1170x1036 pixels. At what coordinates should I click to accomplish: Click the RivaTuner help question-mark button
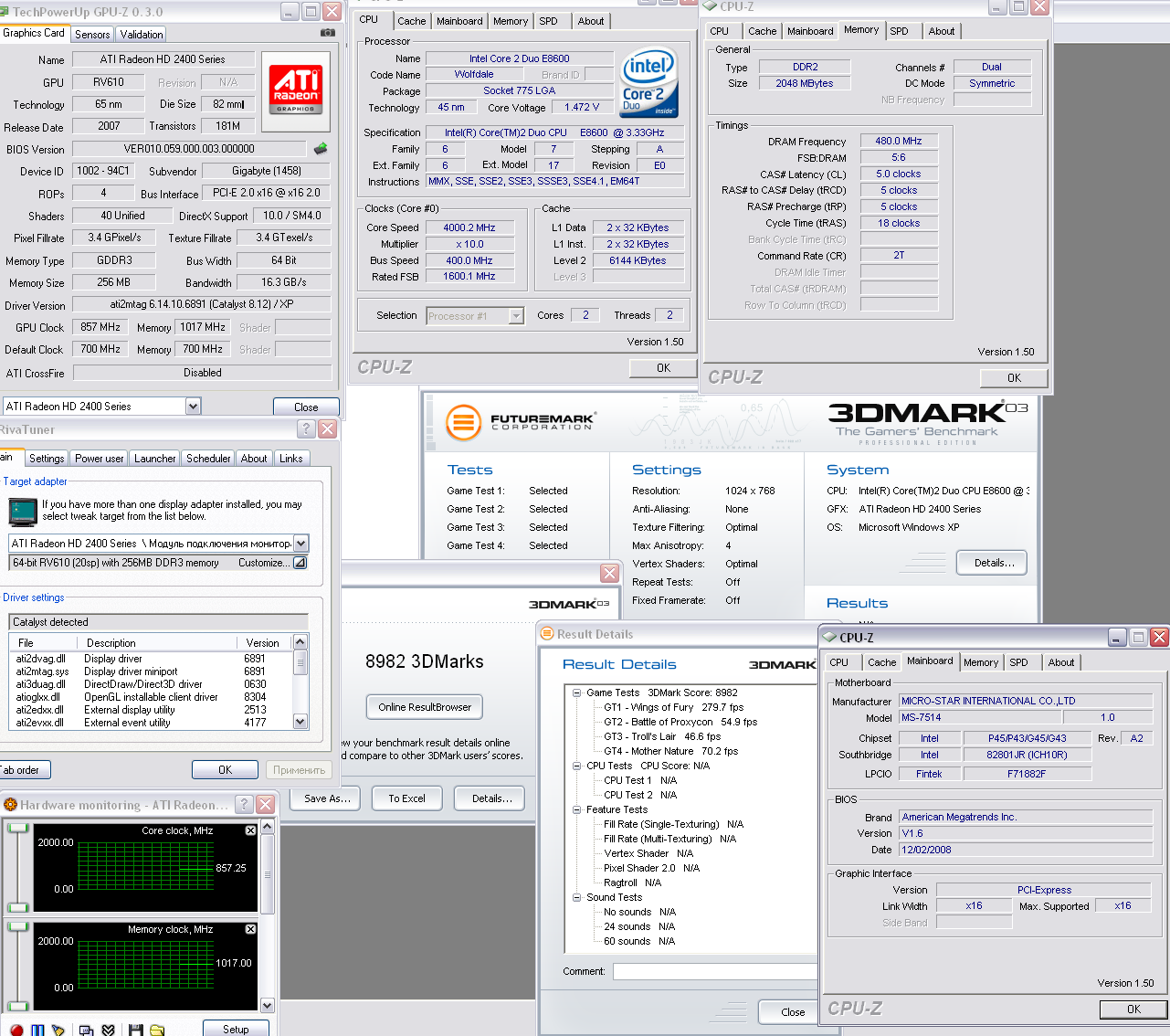pyautogui.click(x=307, y=428)
